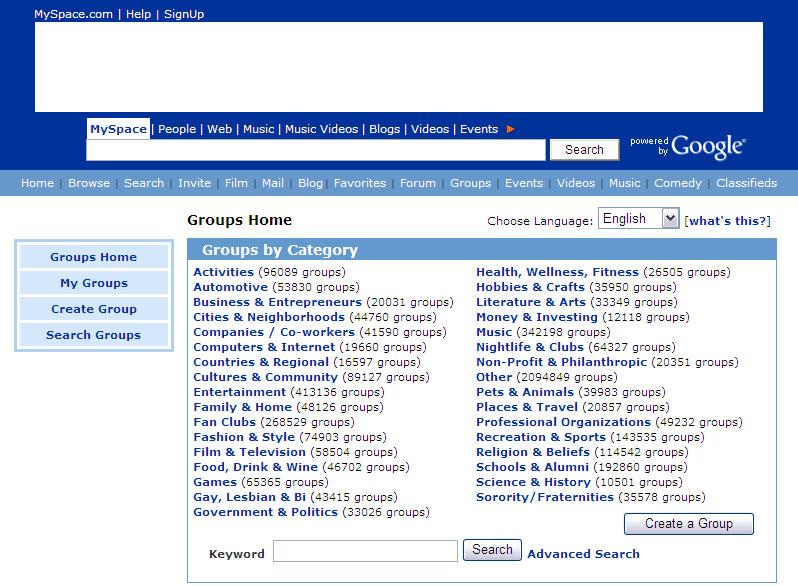Open Forum in navigation bar
The height and width of the screenshot is (586, 798).
[417, 183]
